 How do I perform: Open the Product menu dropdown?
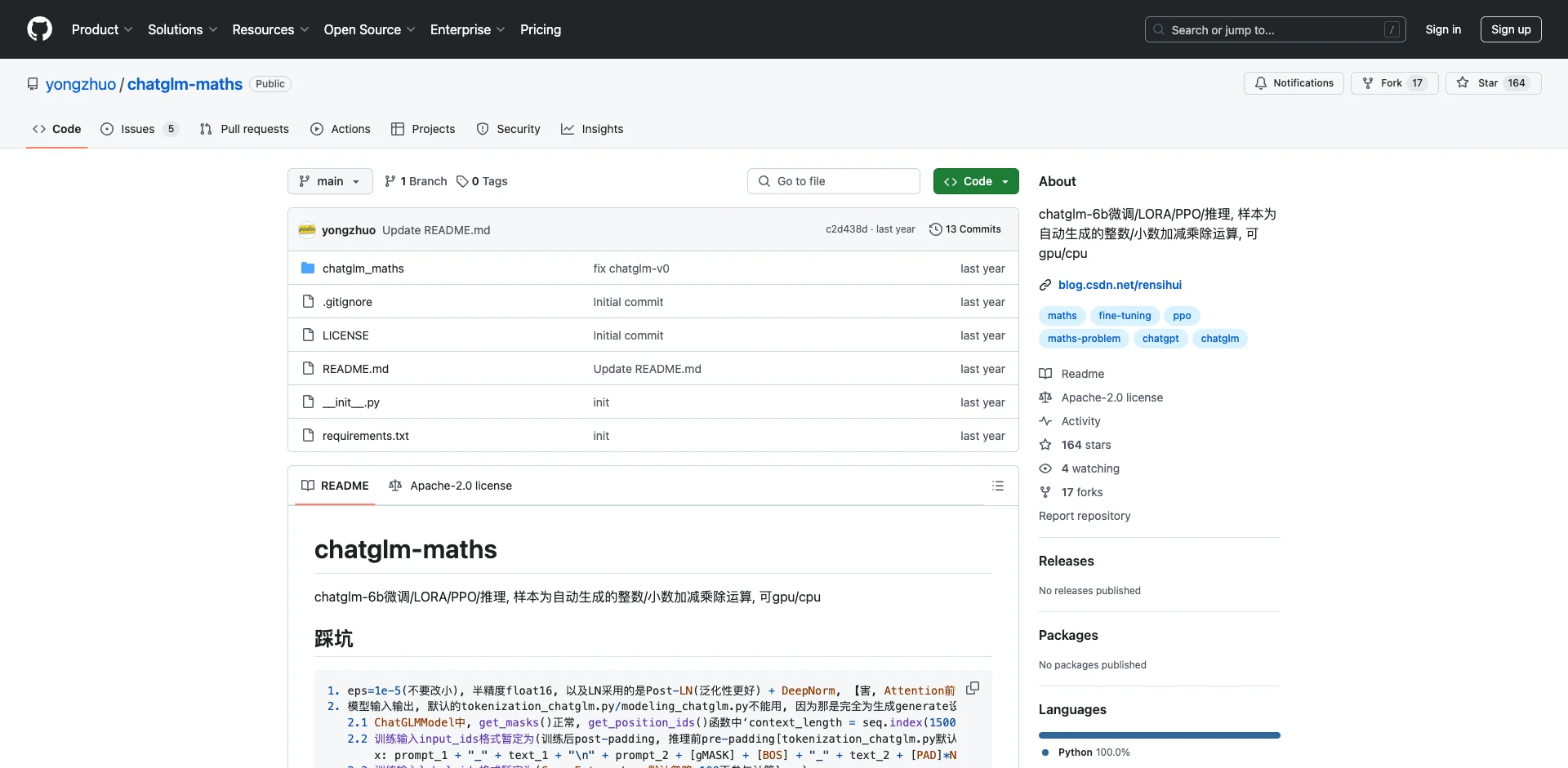[x=102, y=29]
